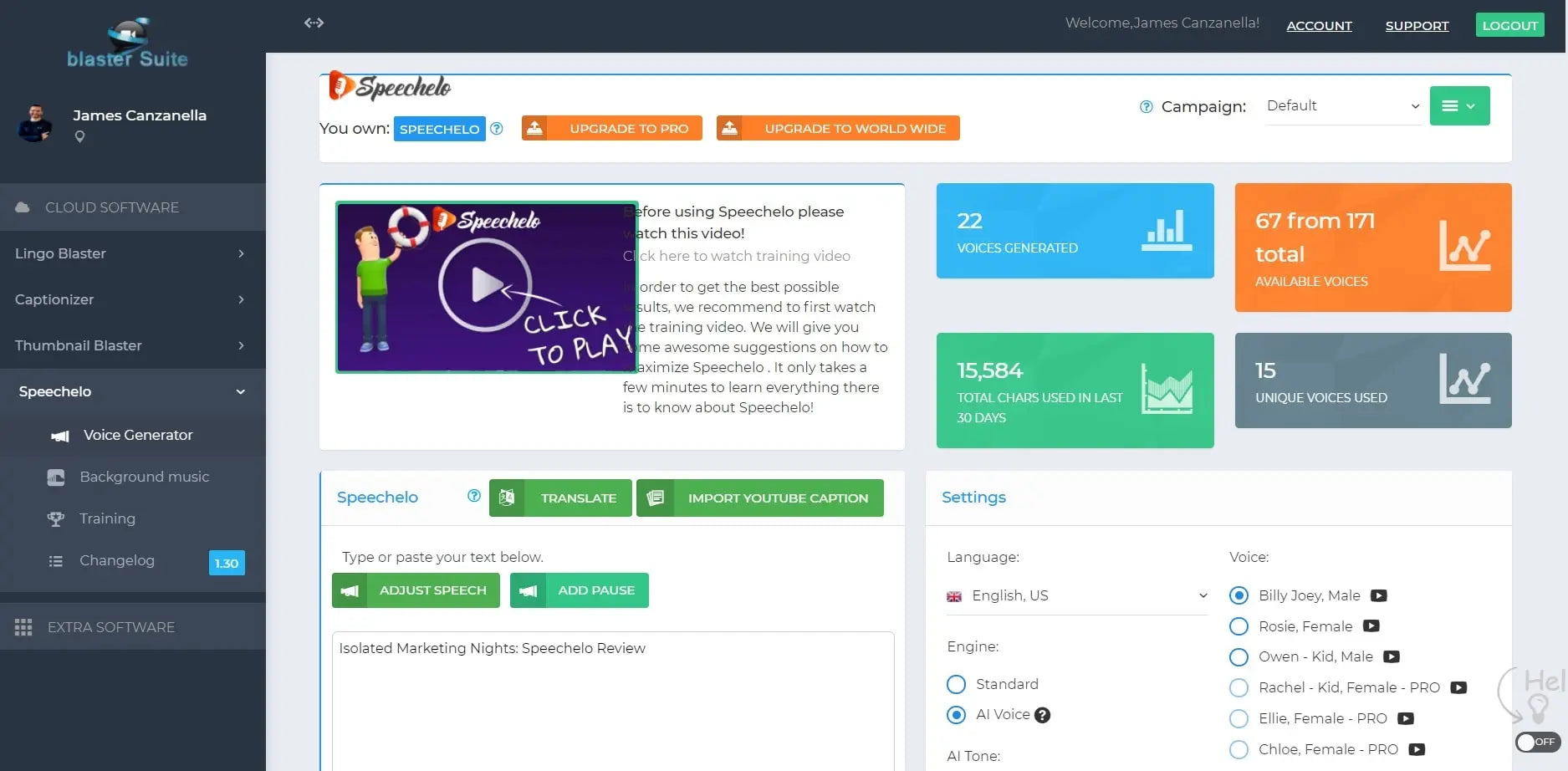This screenshot has height=771, width=1568.
Task: Click the Speechelo logo in header
Action: point(390,86)
